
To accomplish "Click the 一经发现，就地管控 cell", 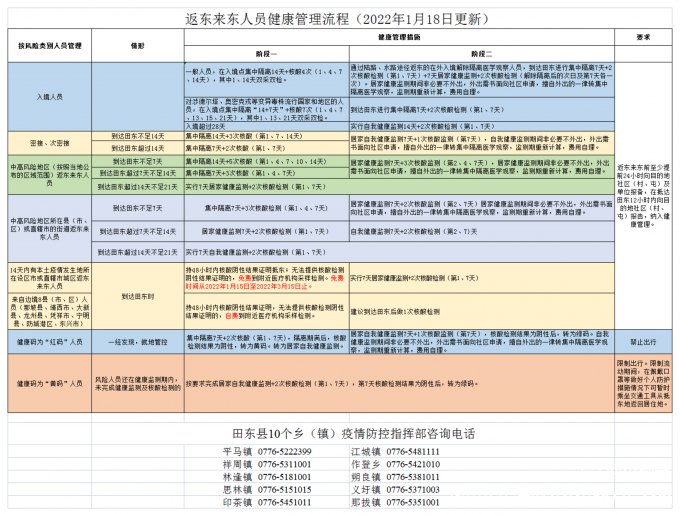I will [x=138, y=340].
